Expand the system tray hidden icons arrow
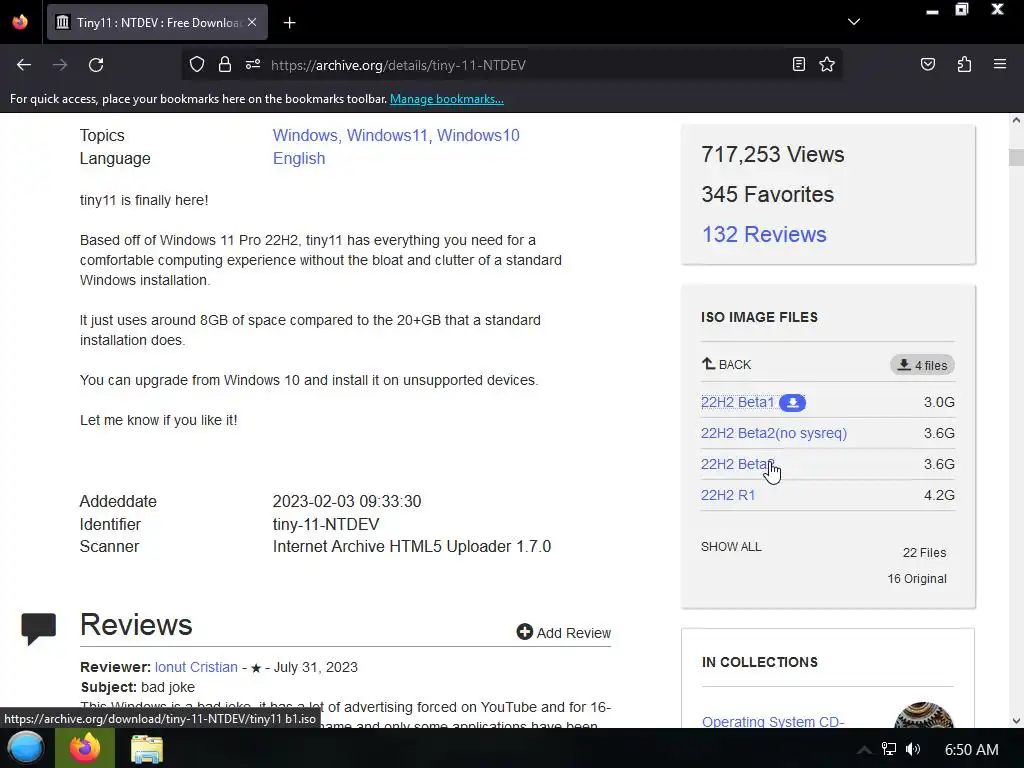Screen dimensions: 1024x768 coord(864,750)
